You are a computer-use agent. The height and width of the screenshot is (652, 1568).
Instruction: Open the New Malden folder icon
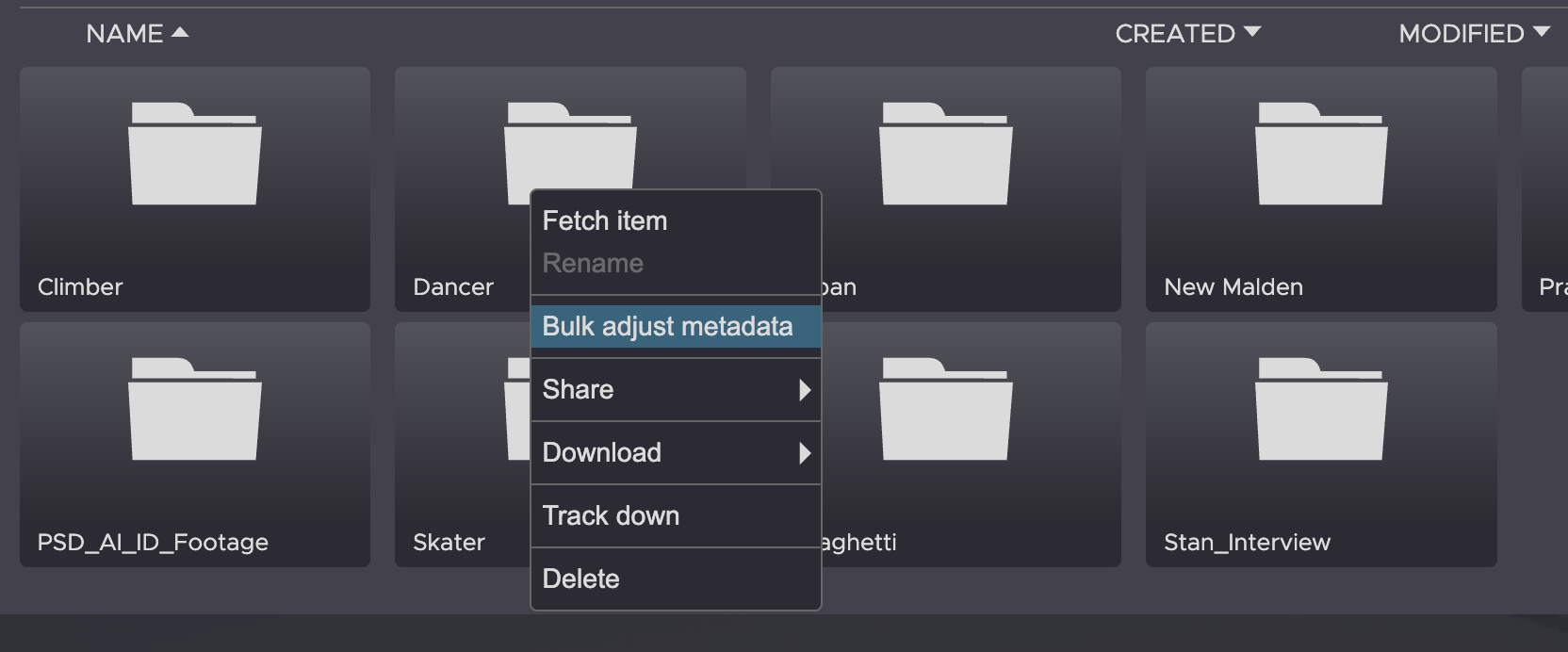pos(1321,155)
